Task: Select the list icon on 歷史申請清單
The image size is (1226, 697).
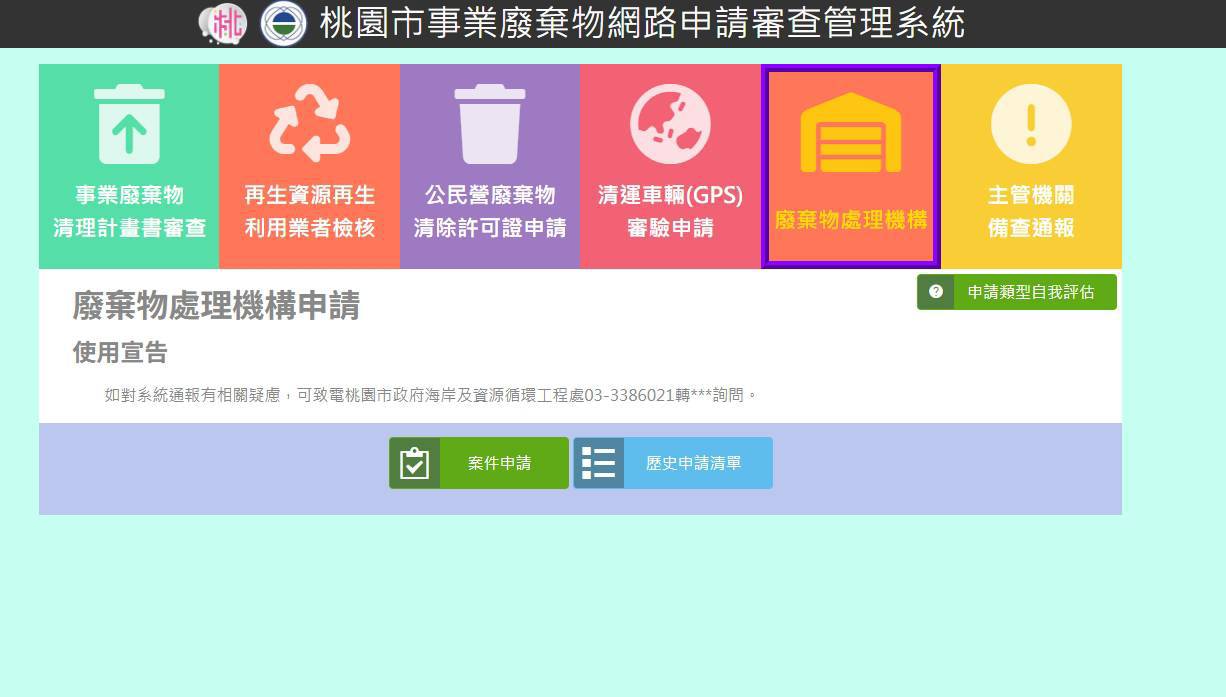Action: point(598,462)
